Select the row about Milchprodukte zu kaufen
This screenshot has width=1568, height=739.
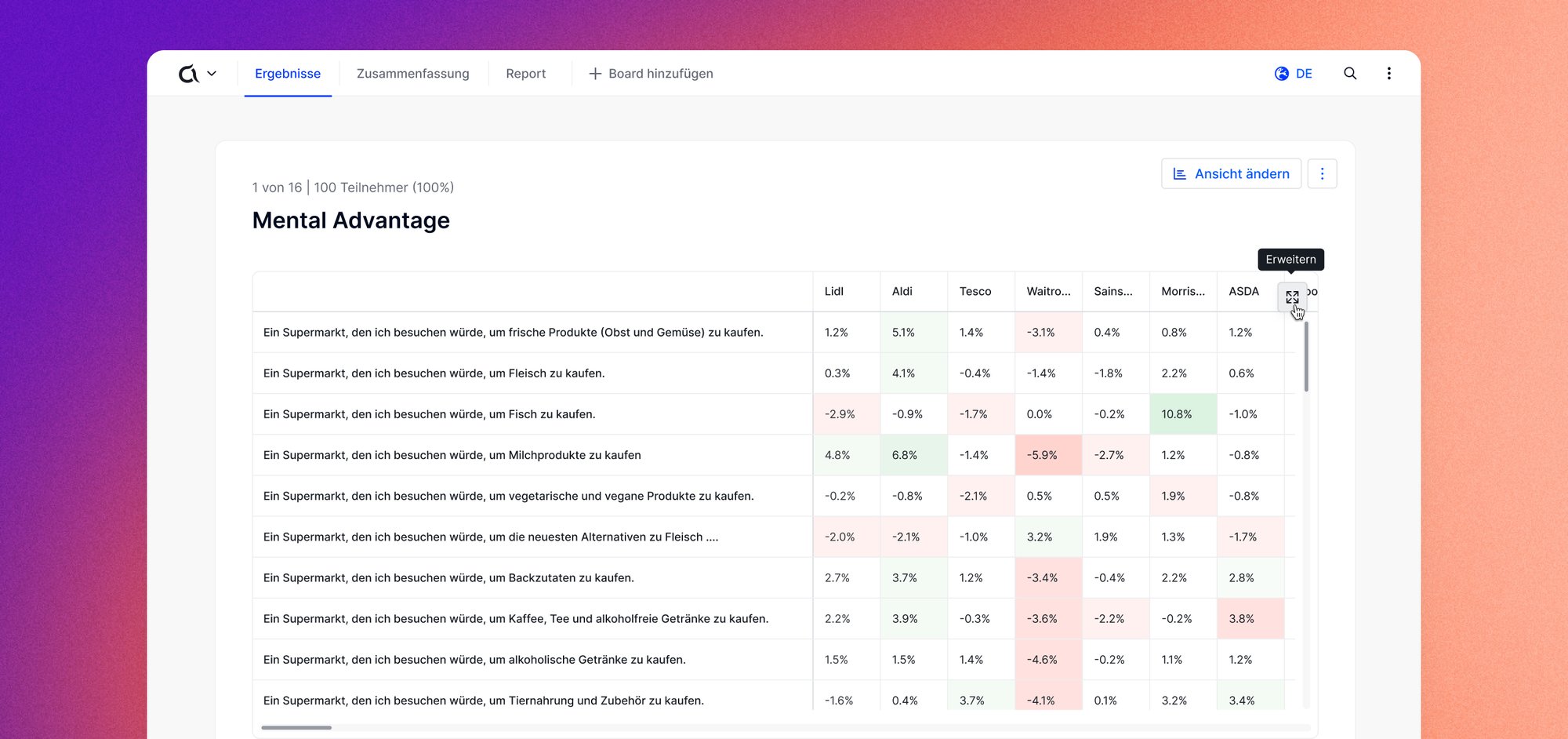pyautogui.click(x=533, y=455)
